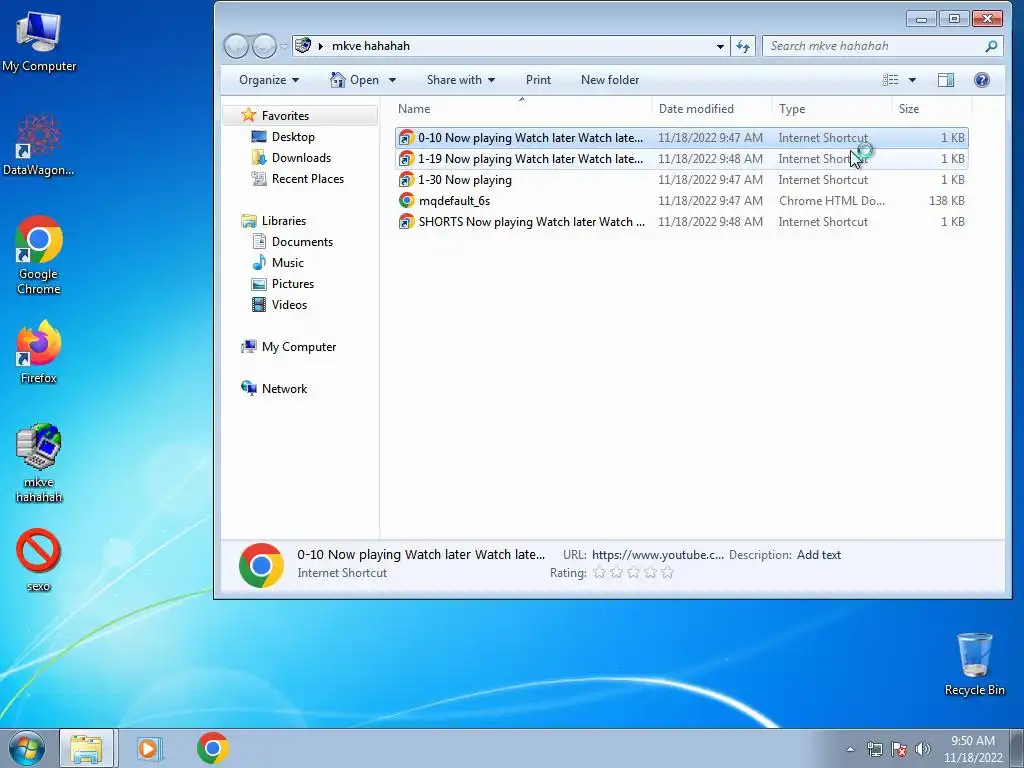Expand the mkve hahahah breadcrumb arrow
The image size is (1024, 768).
tap(321, 46)
